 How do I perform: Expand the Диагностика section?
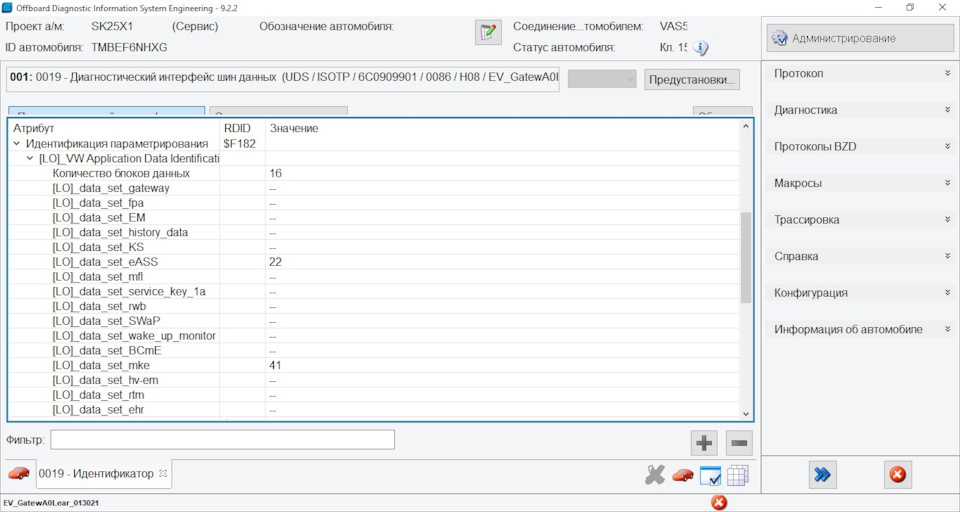860,110
